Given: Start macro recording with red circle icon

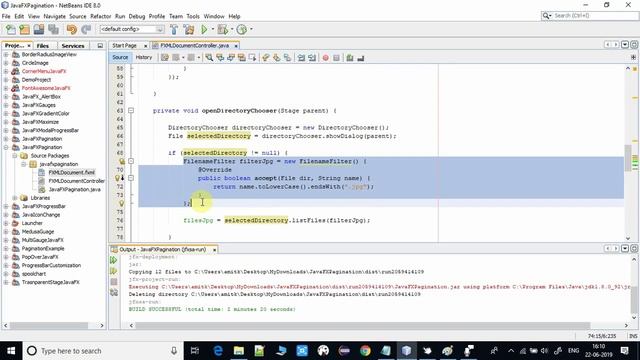Looking at the screenshot, I should tap(326, 58).
